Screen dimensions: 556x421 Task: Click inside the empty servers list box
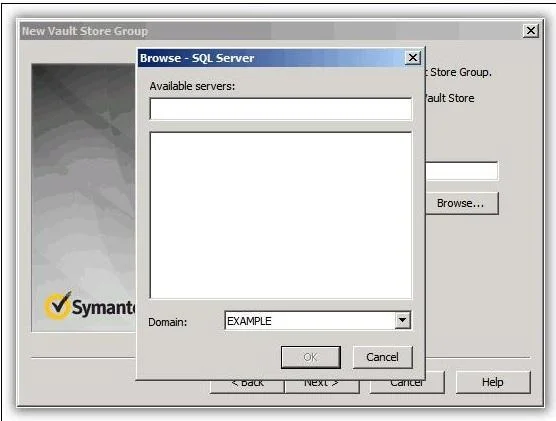pyautogui.click(x=281, y=215)
